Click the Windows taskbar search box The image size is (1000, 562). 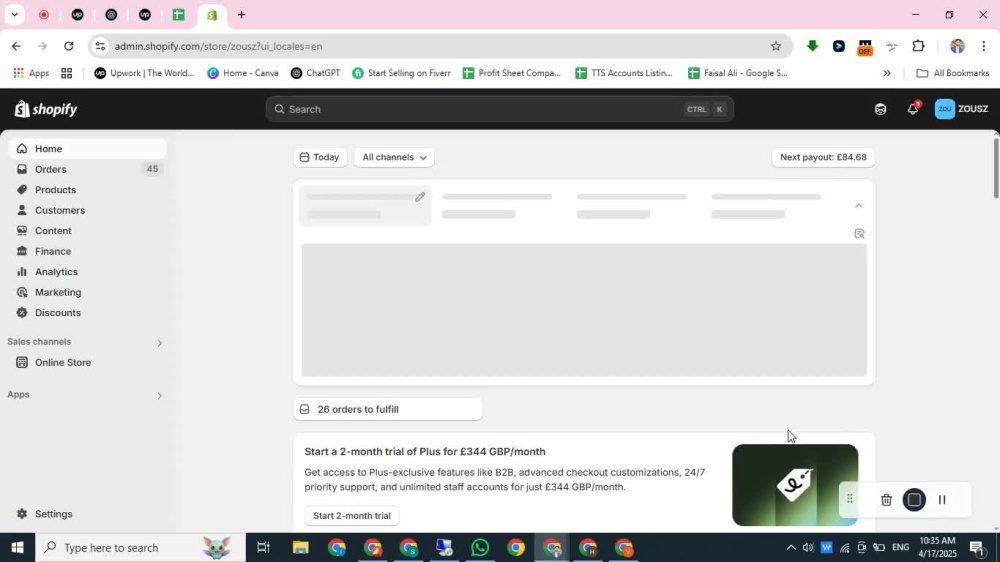click(x=140, y=547)
